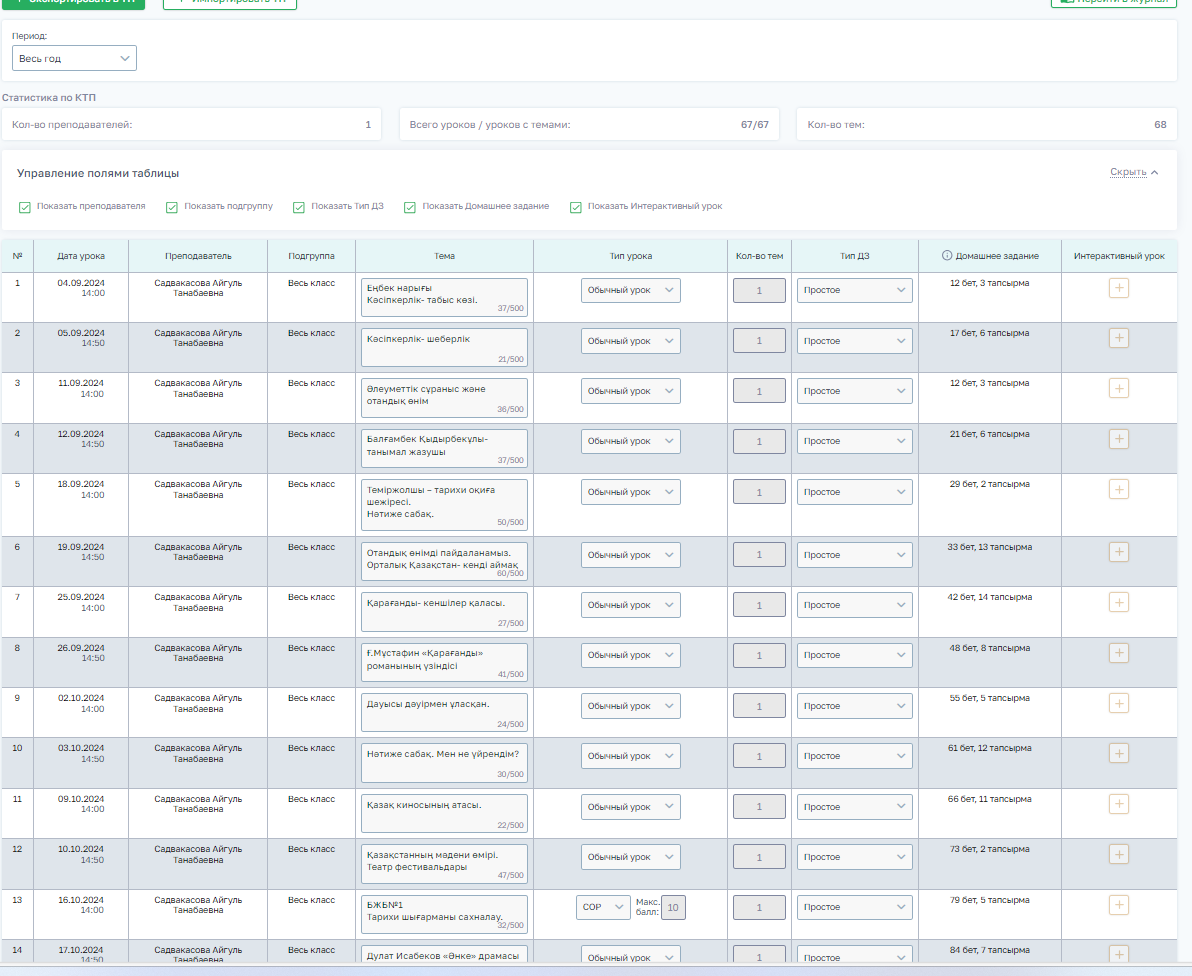The height and width of the screenshot is (976, 1192).
Task: Click plus icon for lesson 11
Action: [x=1119, y=804]
